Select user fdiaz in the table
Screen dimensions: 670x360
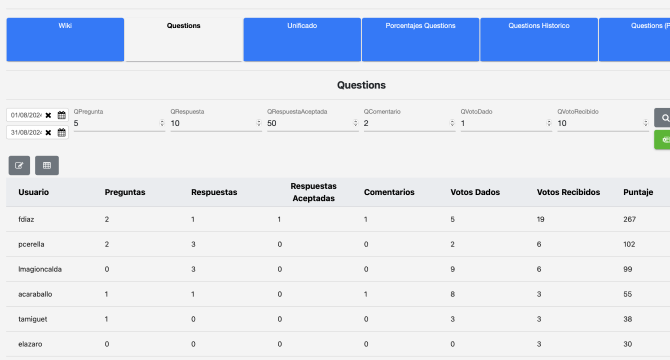click(x=26, y=220)
